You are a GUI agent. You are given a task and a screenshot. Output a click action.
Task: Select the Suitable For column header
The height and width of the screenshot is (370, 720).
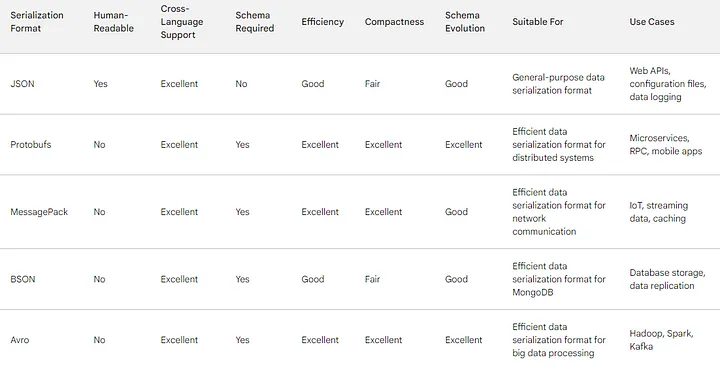(x=538, y=22)
